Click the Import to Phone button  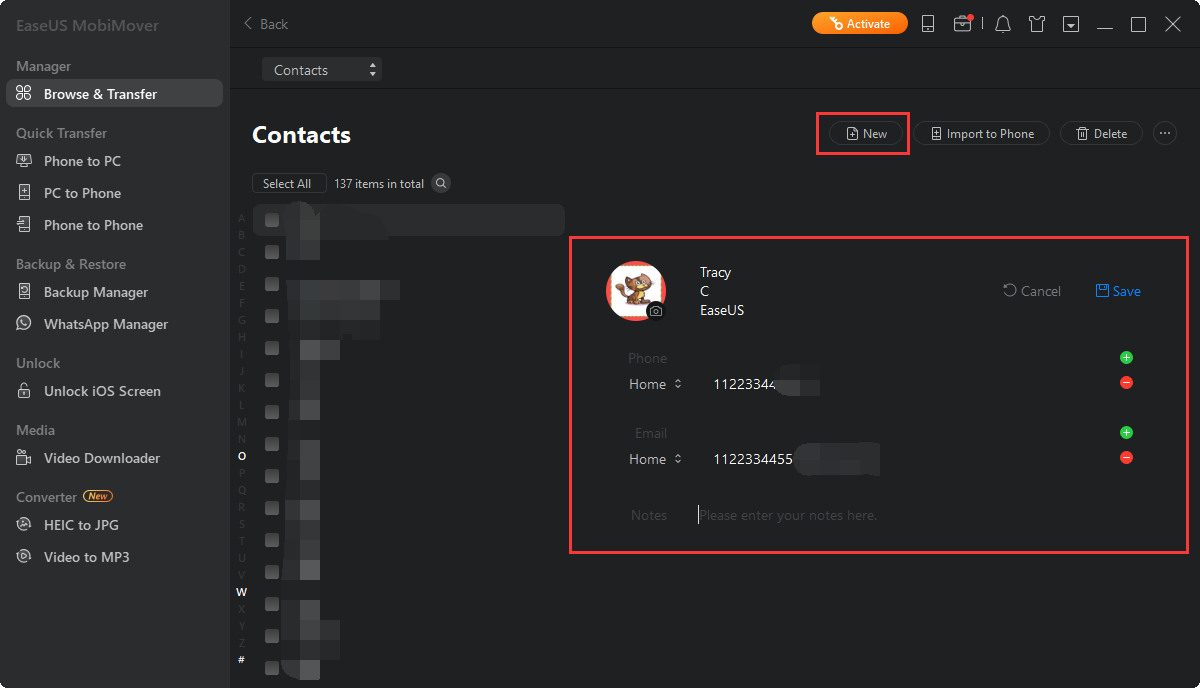click(981, 133)
